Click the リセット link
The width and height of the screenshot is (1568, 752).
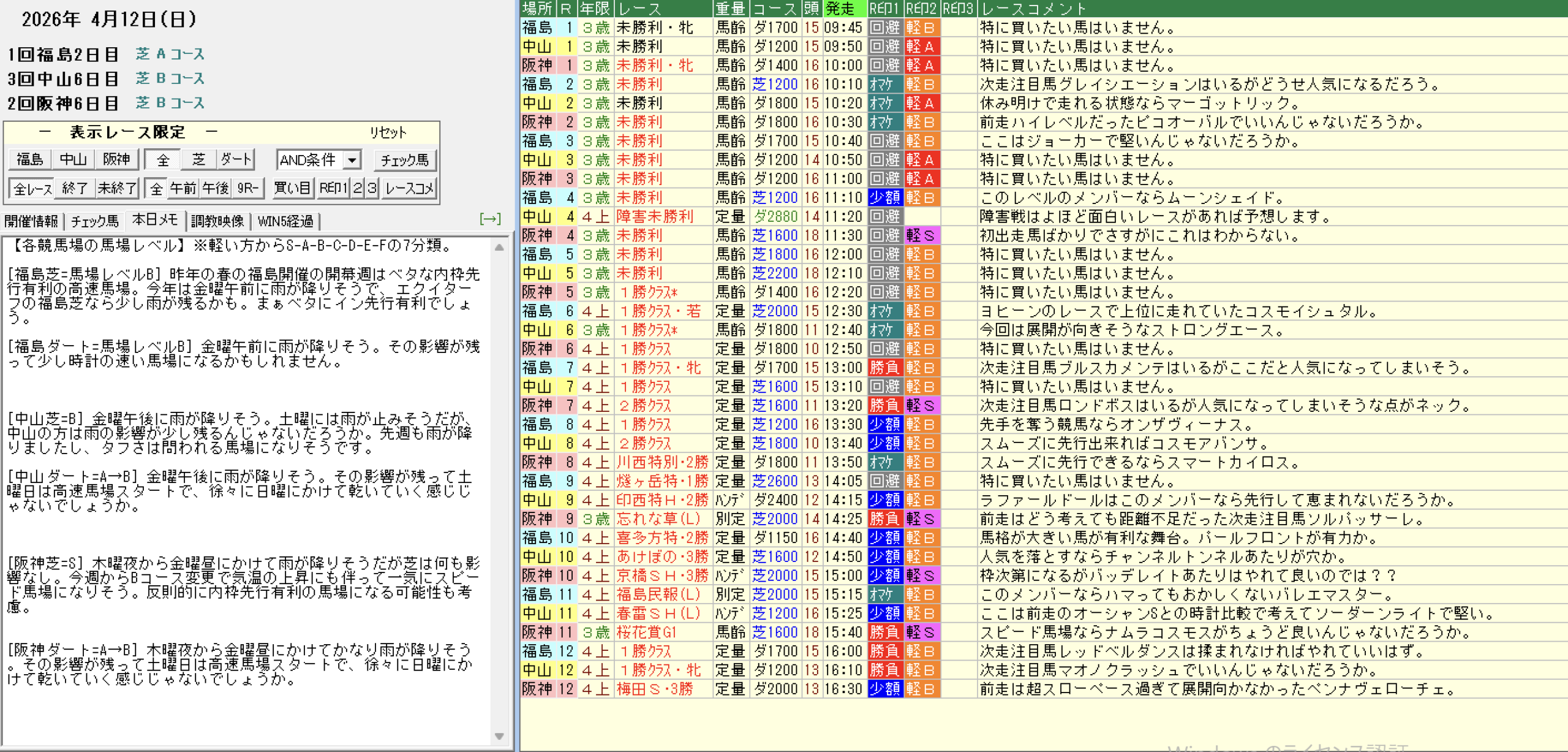coord(388,132)
